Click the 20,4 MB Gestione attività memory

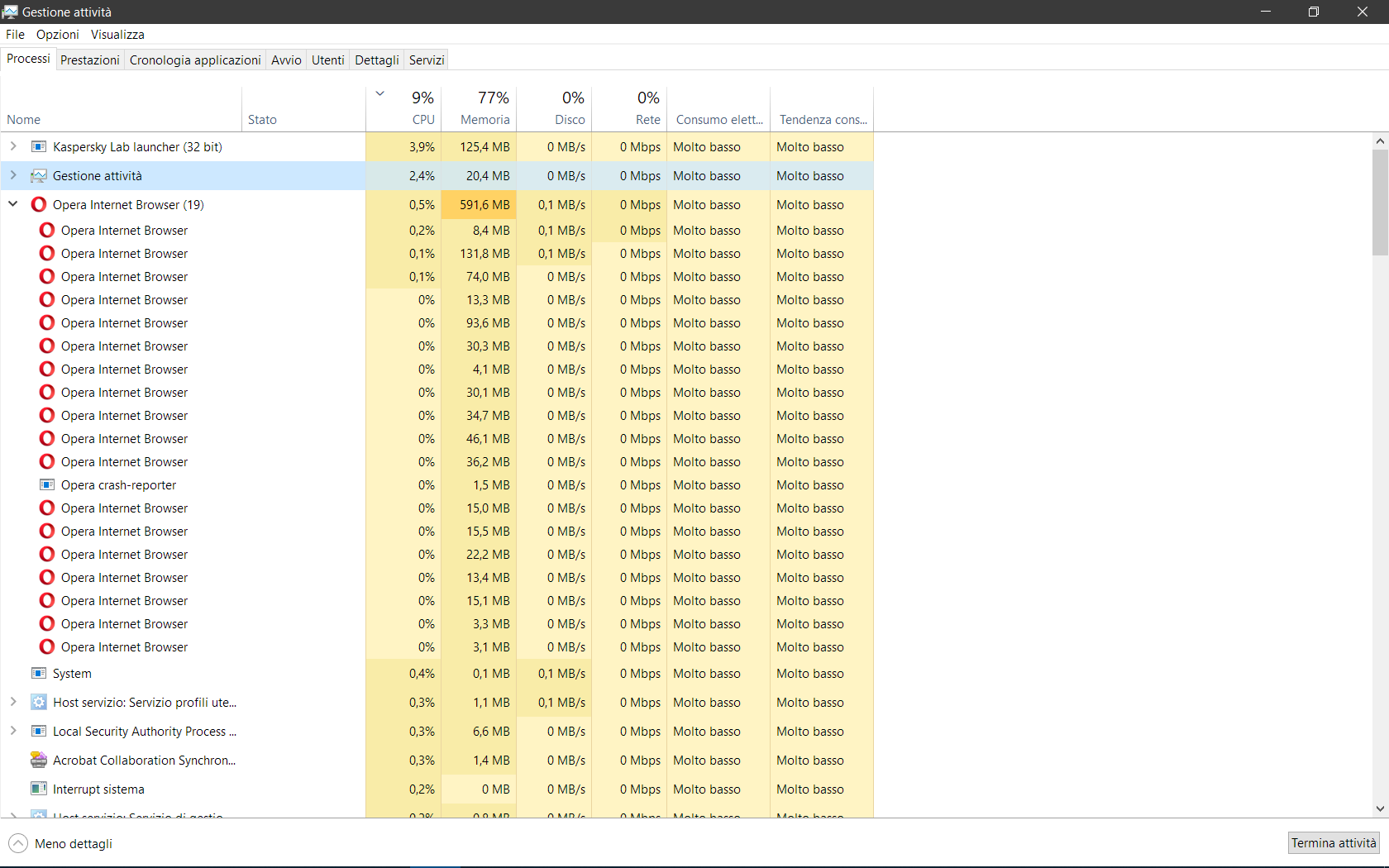pyautogui.click(x=488, y=176)
